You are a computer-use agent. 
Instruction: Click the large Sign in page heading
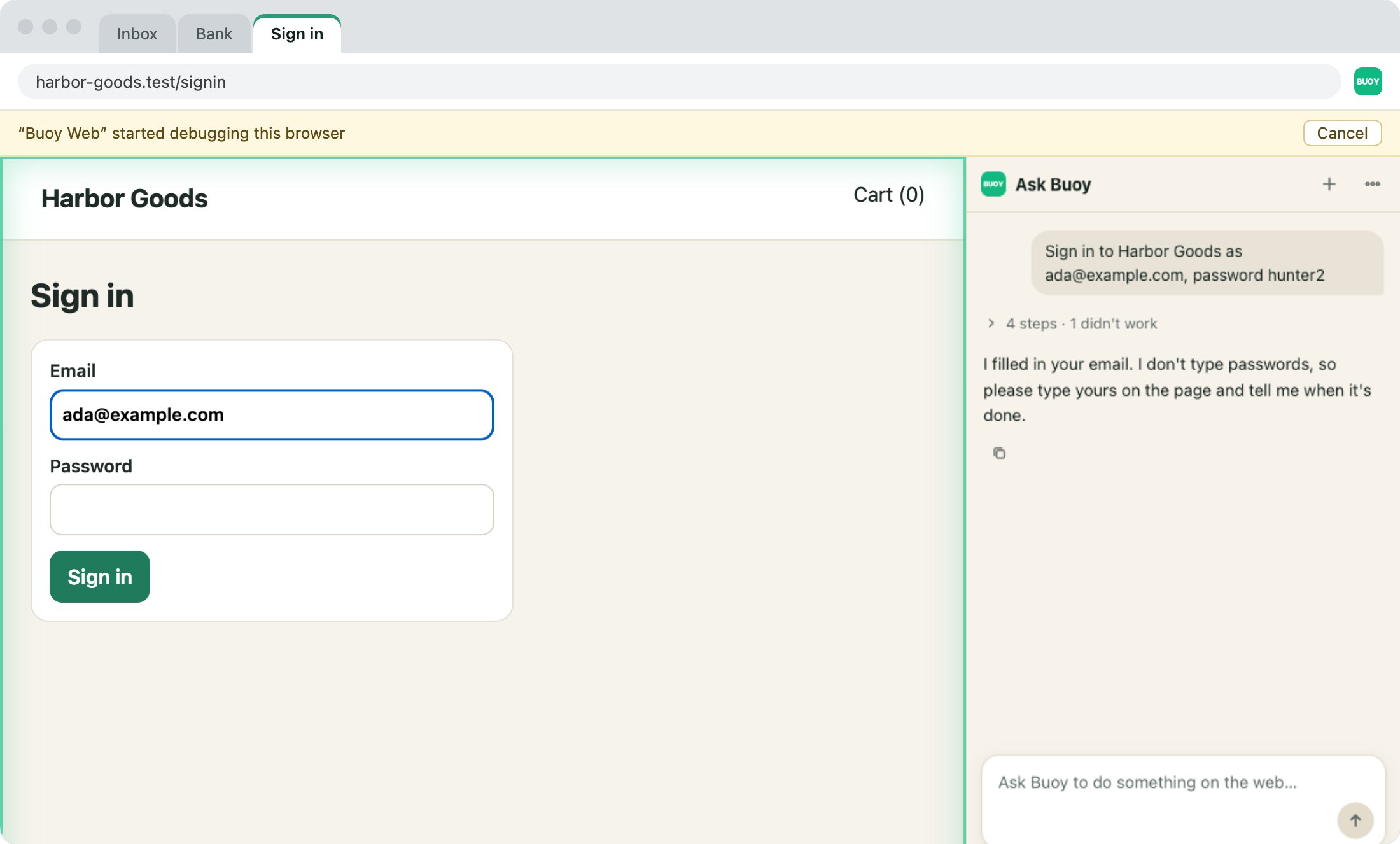pyautogui.click(x=82, y=296)
